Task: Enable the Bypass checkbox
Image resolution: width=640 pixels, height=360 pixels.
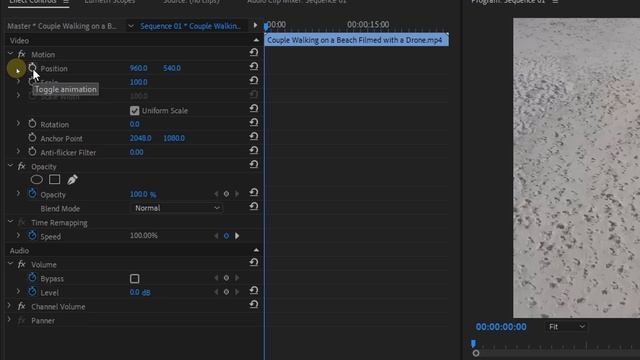Action: [x=134, y=279]
